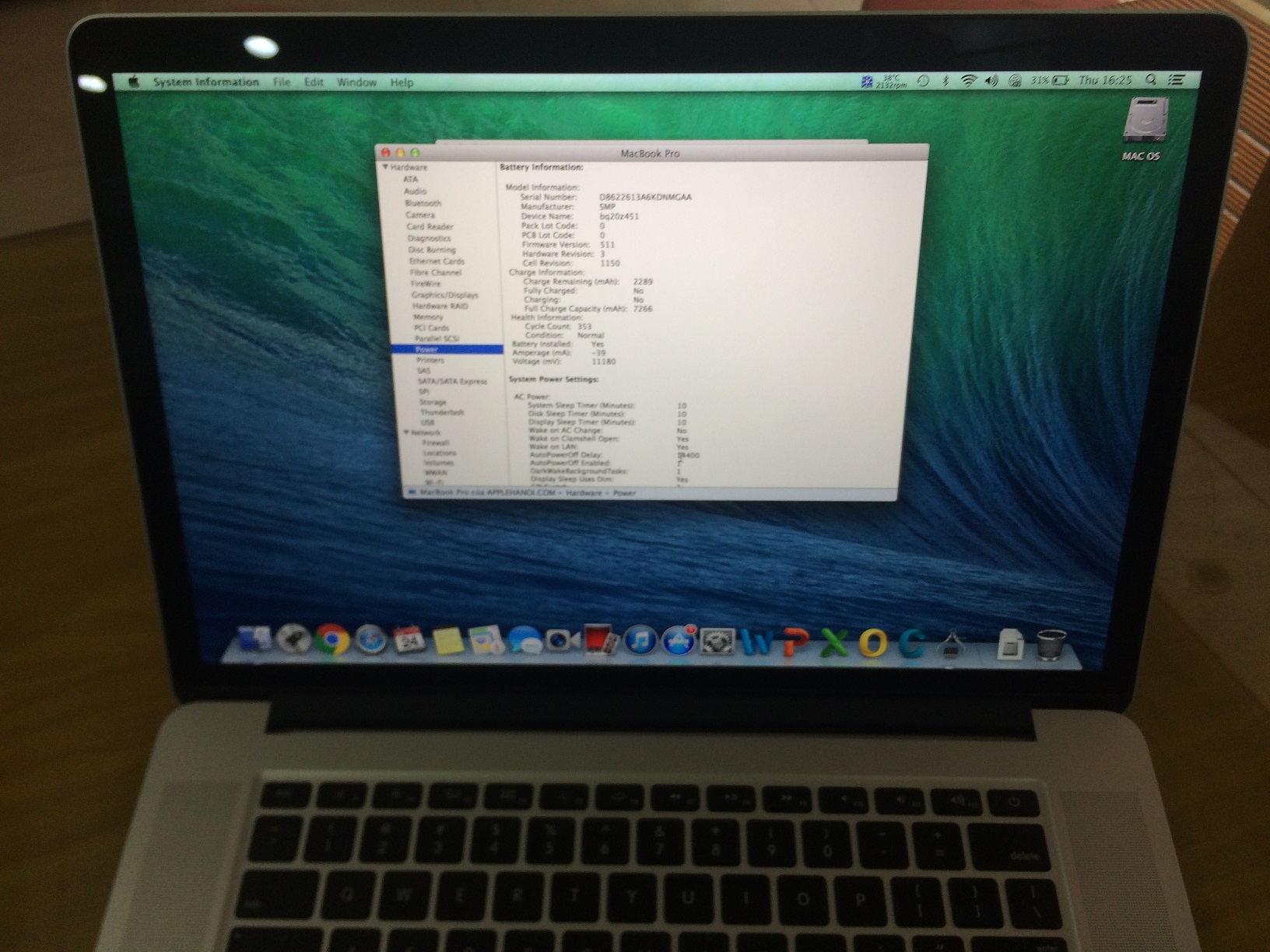
Task: Open the Edit menu
Action: point(314,82)
